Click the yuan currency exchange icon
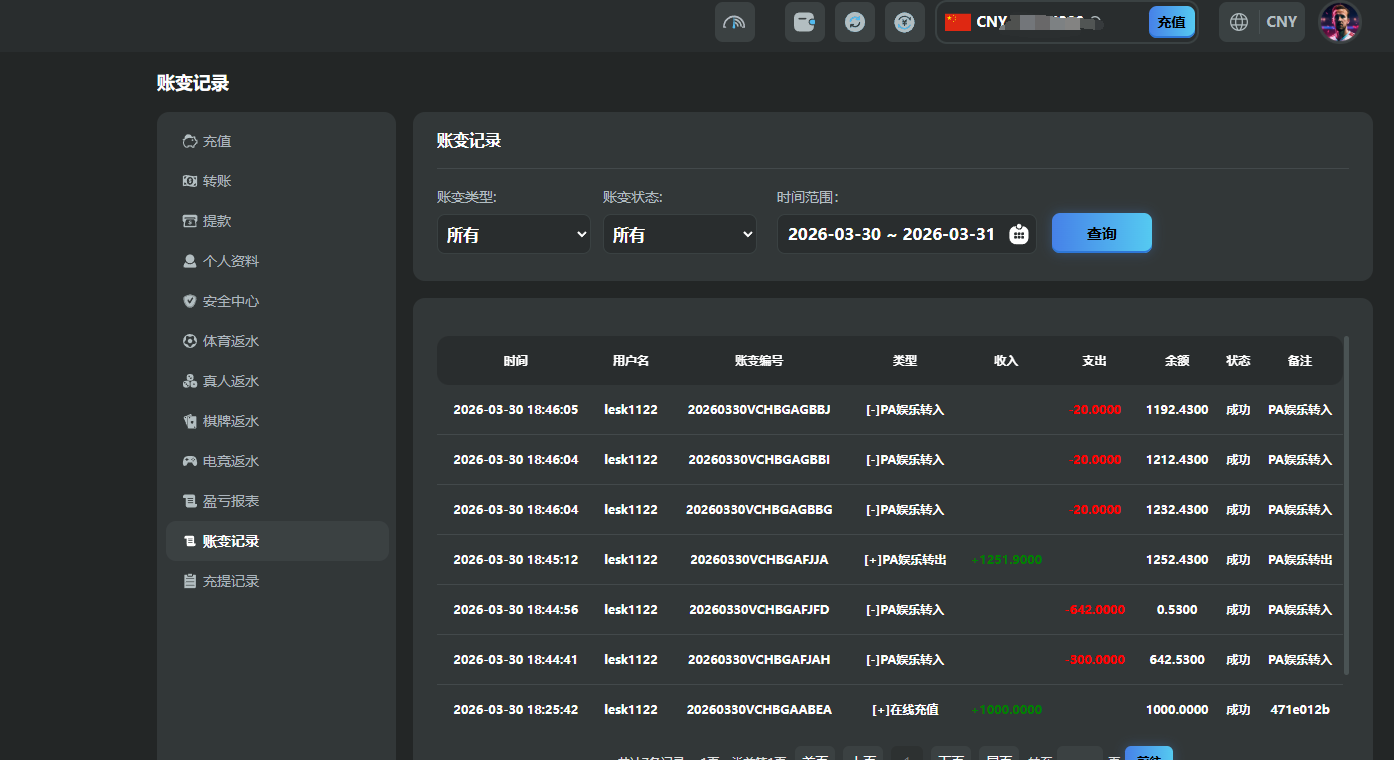Screen dimensions: 1394x760 pos(904,22)
